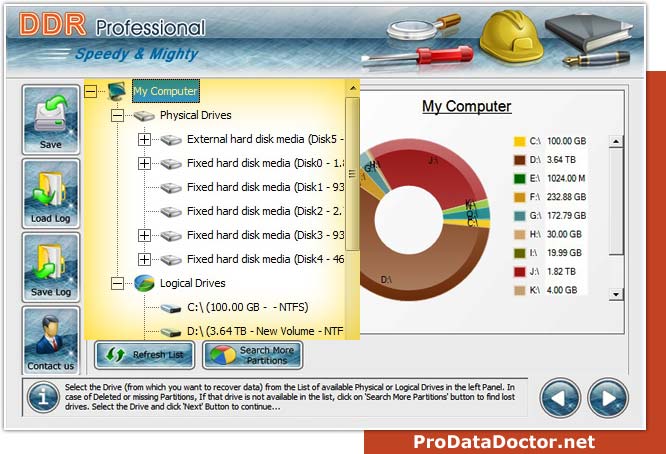Proceed with the Next arrow button
This screenshot has height=454, width=666.
[x=608, y=398]
